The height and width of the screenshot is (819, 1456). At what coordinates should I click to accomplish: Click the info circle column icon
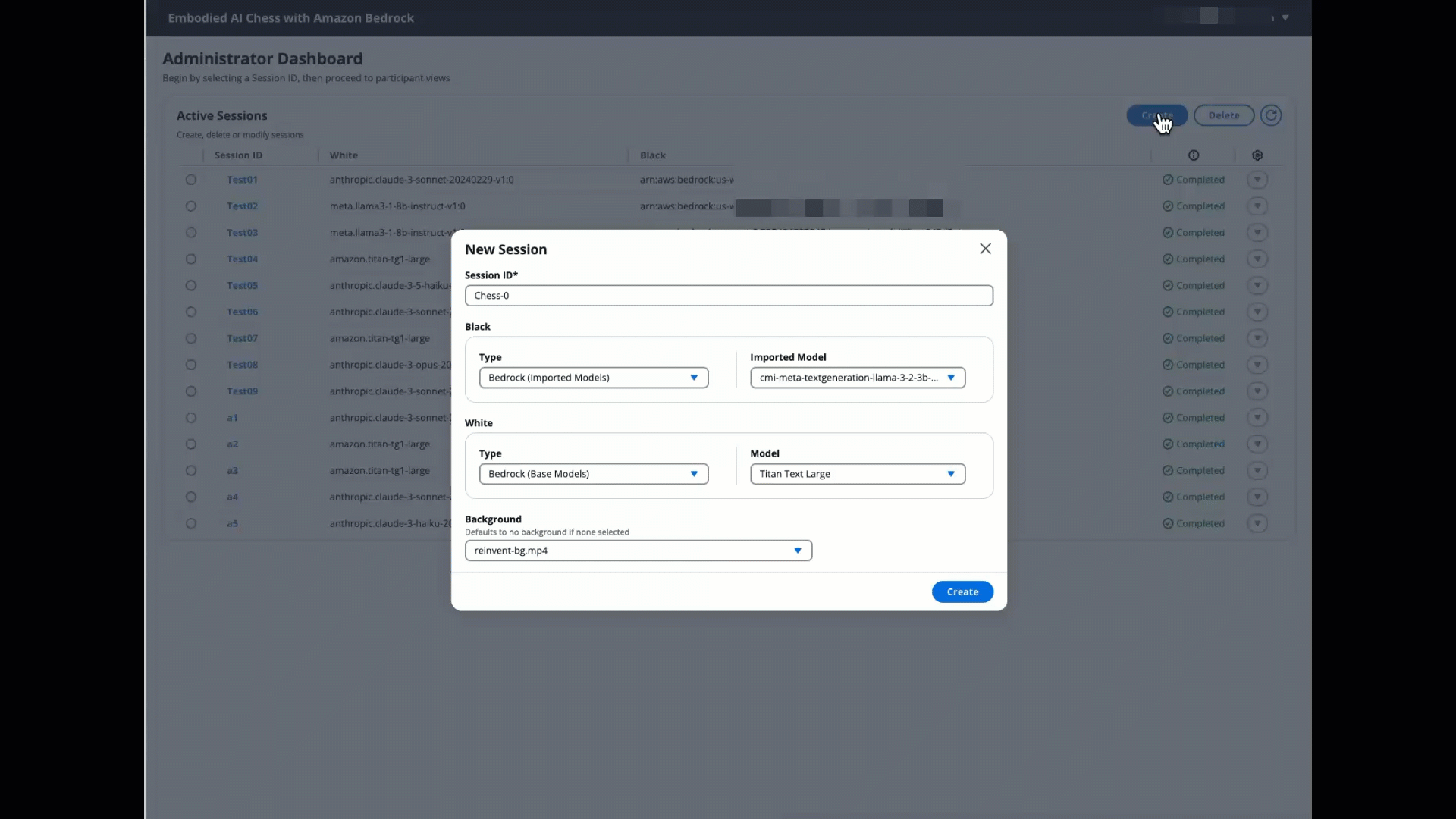pos(1194,155)
